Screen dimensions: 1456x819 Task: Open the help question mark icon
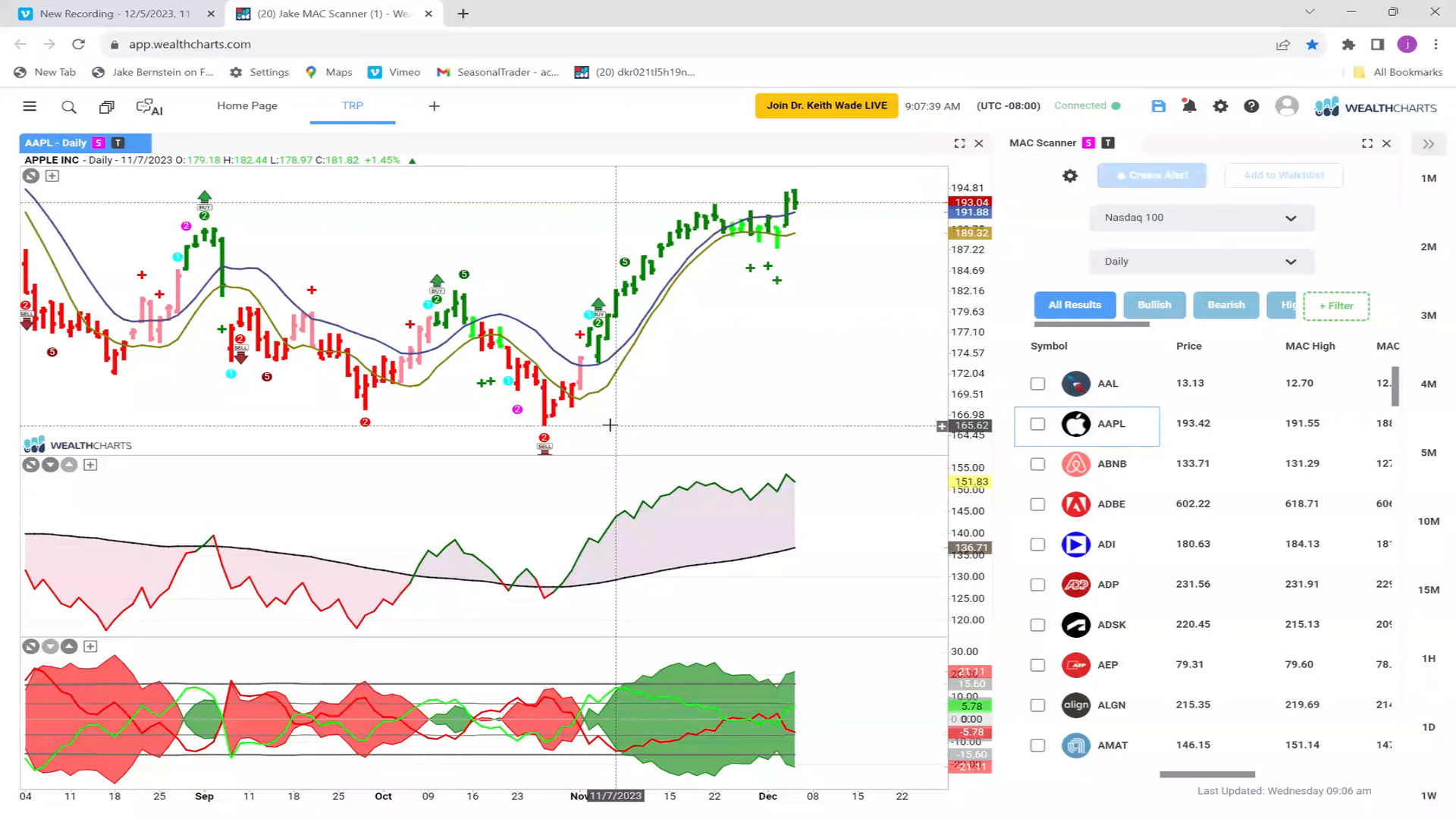tap(1251, 106)
